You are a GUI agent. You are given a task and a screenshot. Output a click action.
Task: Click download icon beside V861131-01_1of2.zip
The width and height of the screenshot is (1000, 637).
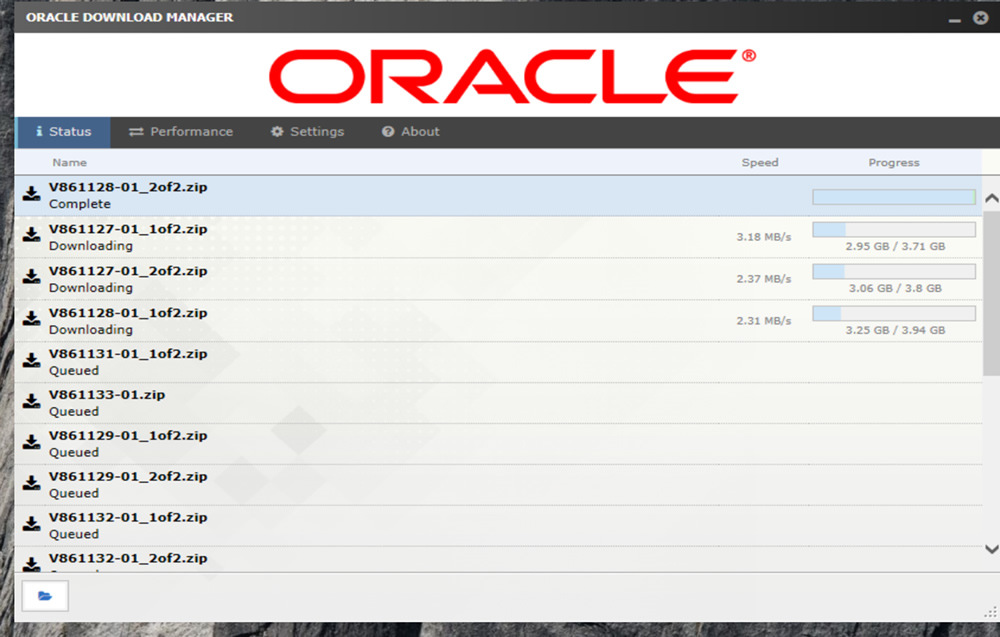click(32, 362)
